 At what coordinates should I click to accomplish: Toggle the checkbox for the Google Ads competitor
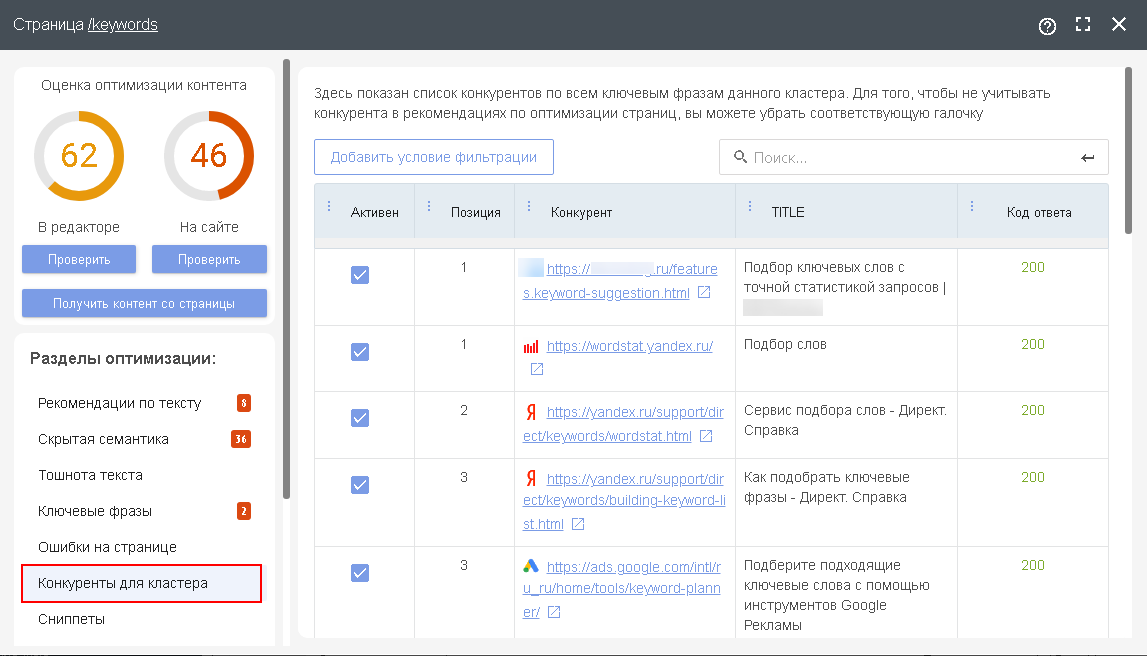pyautogui.click(x=360, y=572)
